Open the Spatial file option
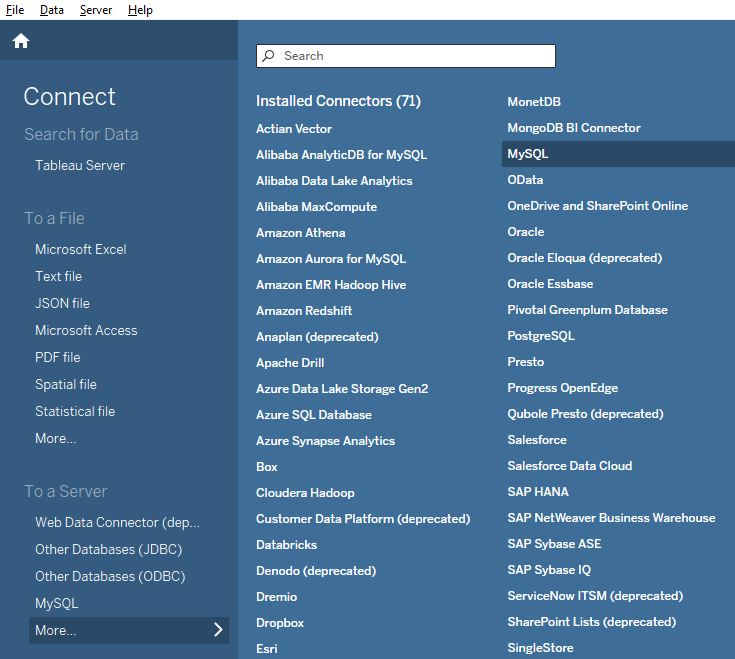This screenshot has height=659, width=735. pos(66,384)
